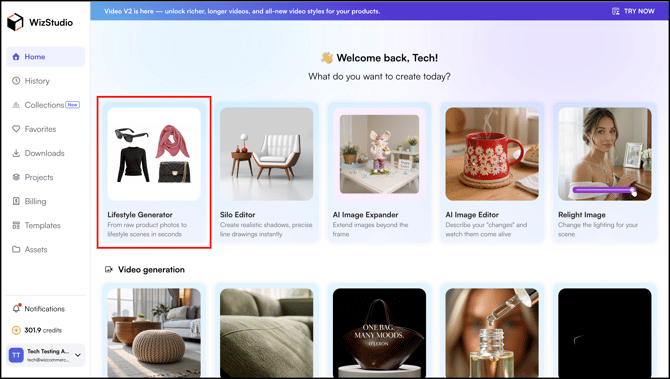Select the serum dropper video thumbnail
Viewport: 670px width, 379px height.
(492, 333)
